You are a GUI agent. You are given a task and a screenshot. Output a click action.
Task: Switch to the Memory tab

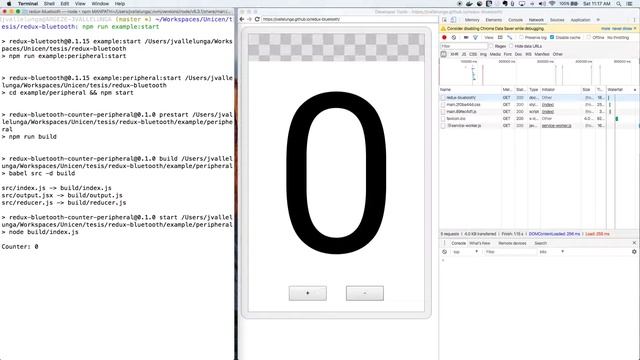pos(472,20)
